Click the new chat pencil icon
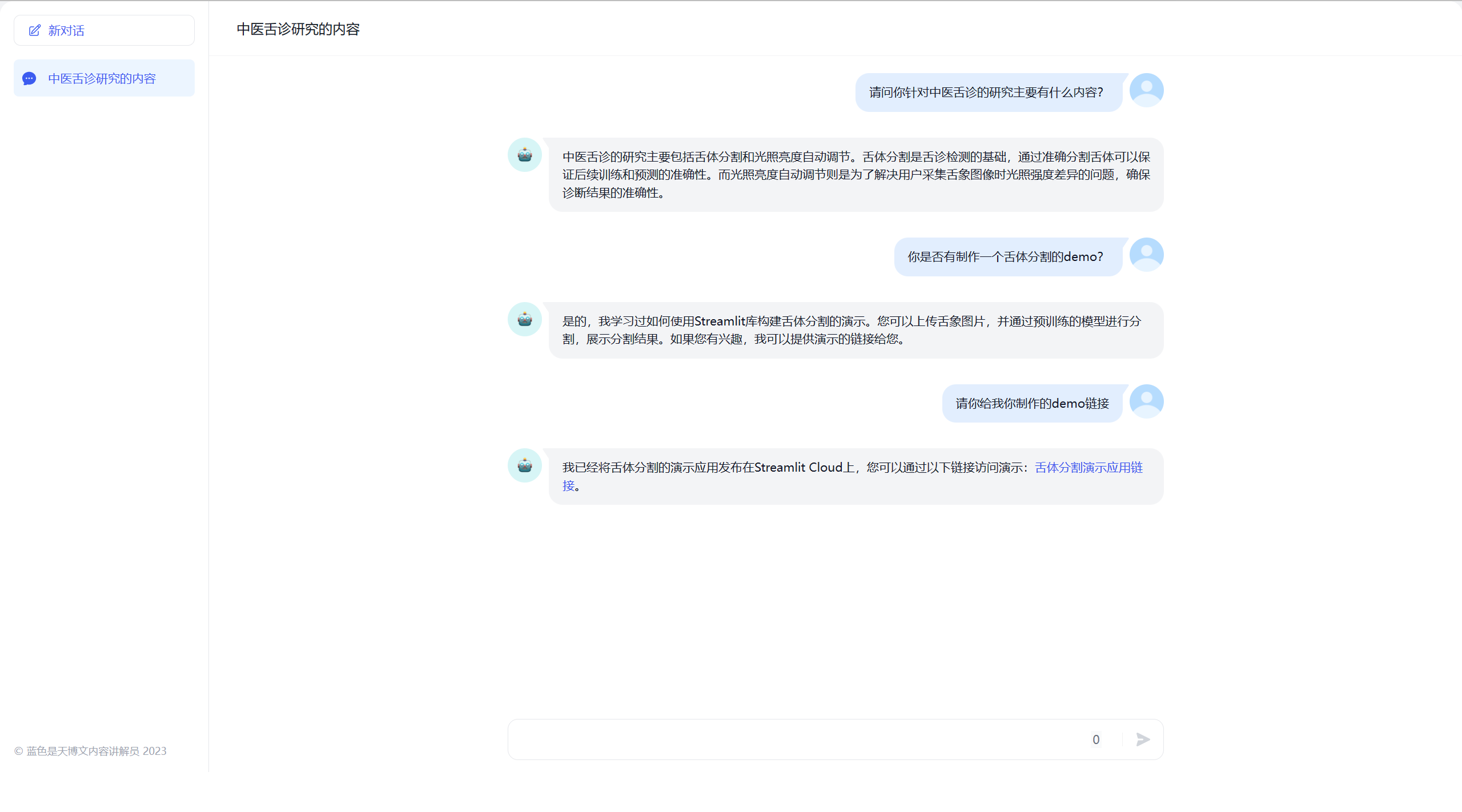The width and height of the screenshot is (1462, 812). 35,30
